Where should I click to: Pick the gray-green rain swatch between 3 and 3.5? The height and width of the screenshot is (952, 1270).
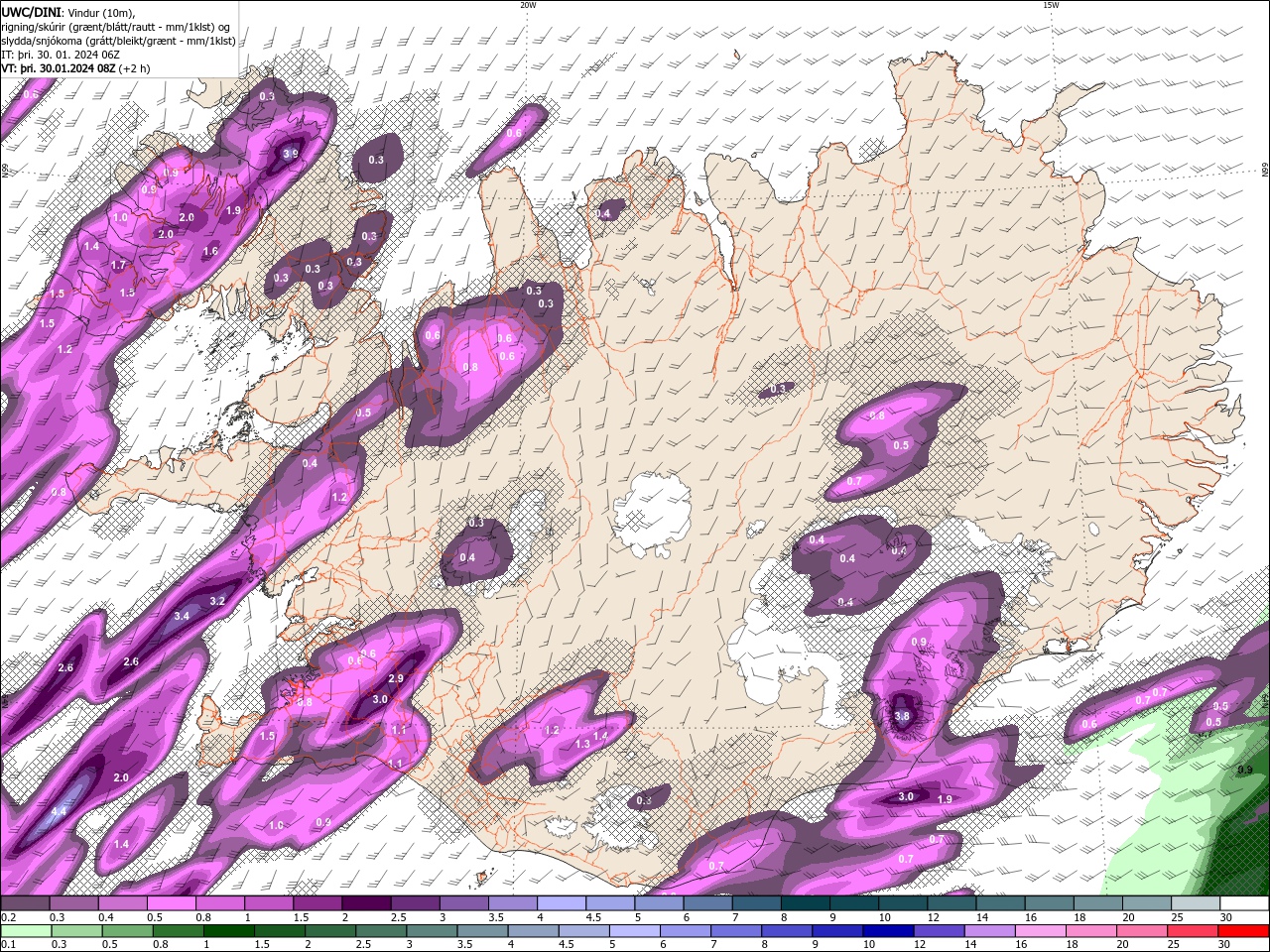coord(432,931)
